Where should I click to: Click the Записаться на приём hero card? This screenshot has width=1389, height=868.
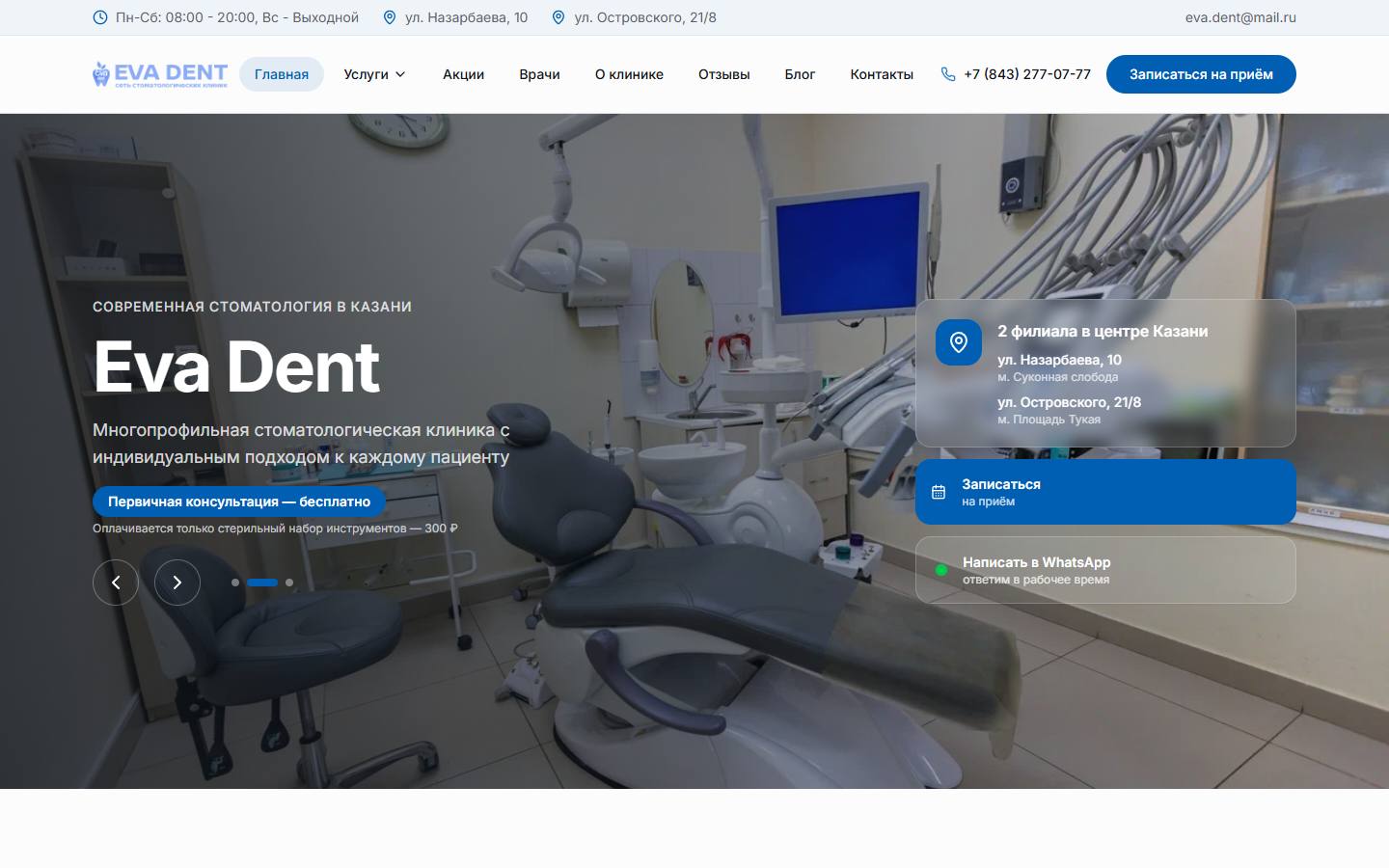pos(1105,492)
